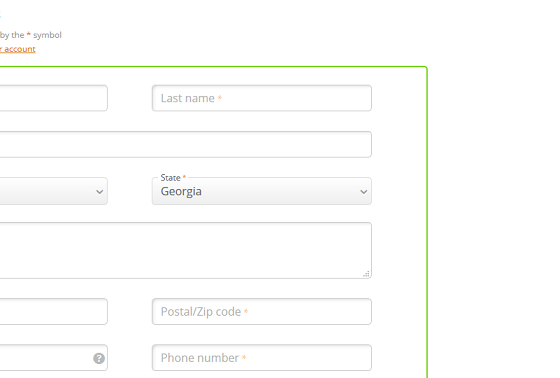Click the Phone number placeholder text

pos(200,358)
